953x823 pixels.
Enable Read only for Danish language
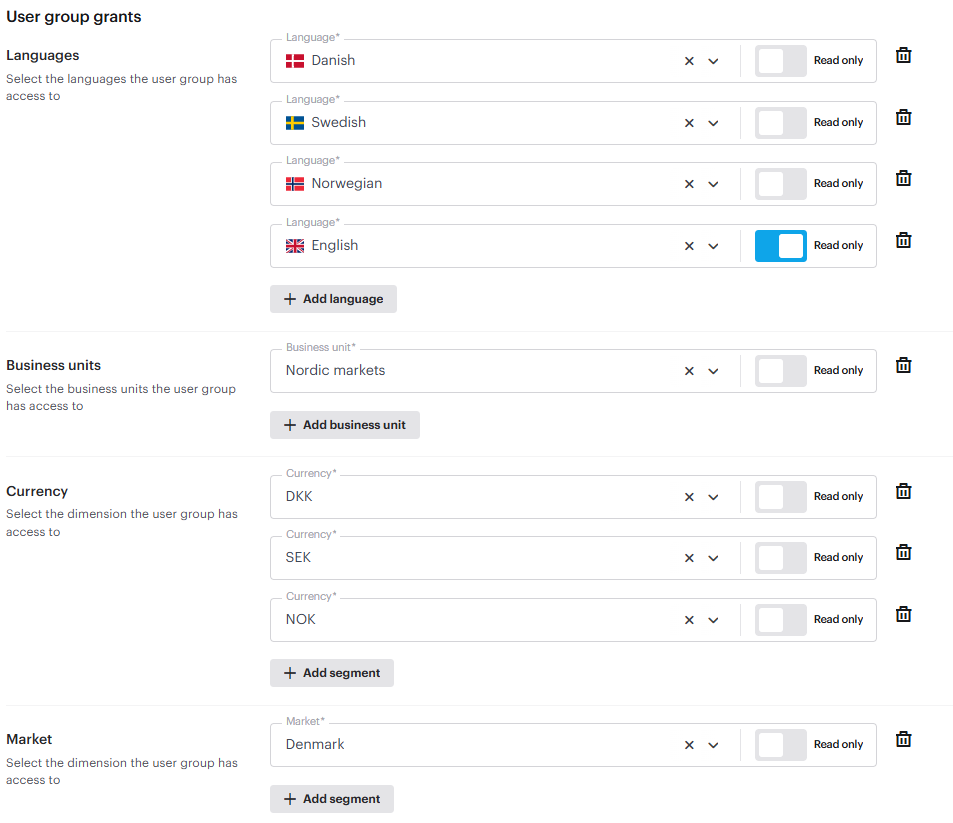point(780,61)
